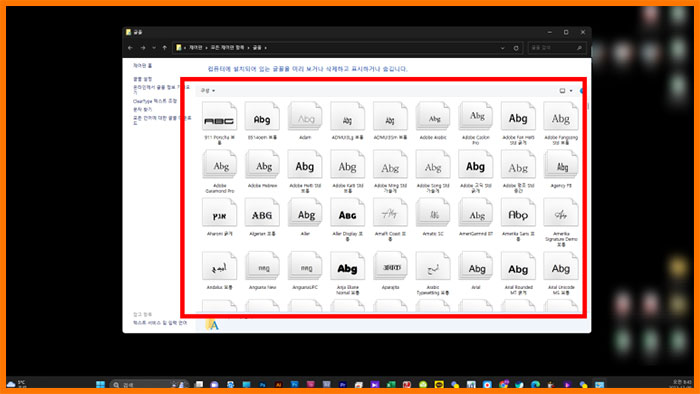Click the search fonts input field

click(x=557, y=48)
